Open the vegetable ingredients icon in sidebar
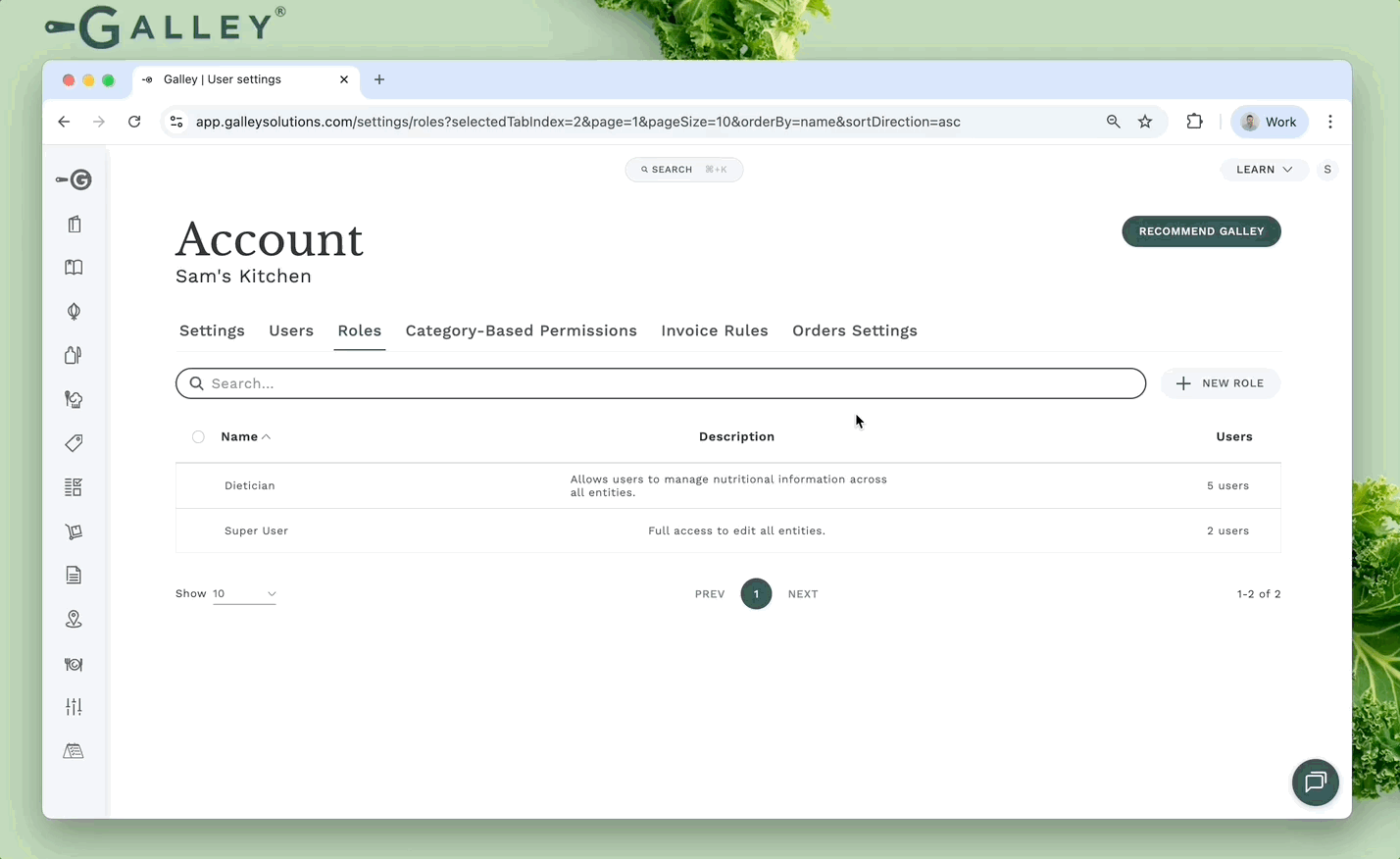The height and width of the screenshot is (859, 1400). pyautogui.click(x=74, y=312)
